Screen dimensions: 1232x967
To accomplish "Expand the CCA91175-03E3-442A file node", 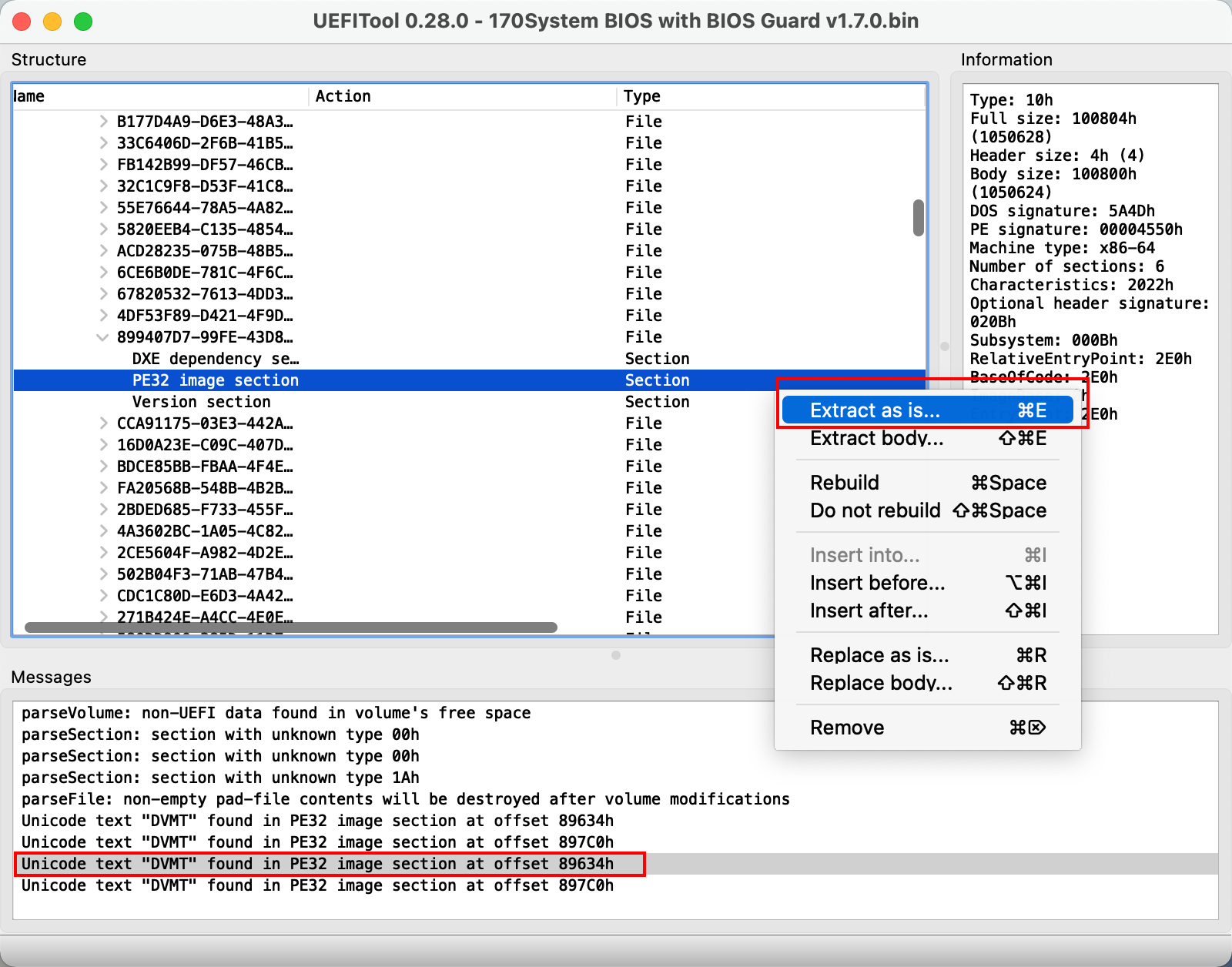I will pos(103,423).
